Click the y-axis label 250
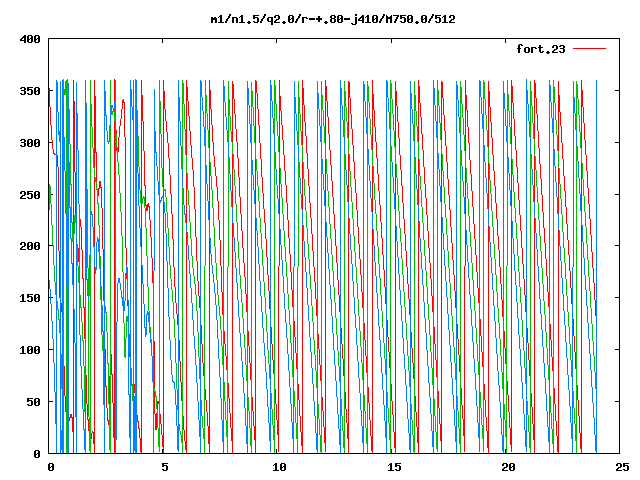The height and width of the screenshot is (480, 640). coord(30,195)
